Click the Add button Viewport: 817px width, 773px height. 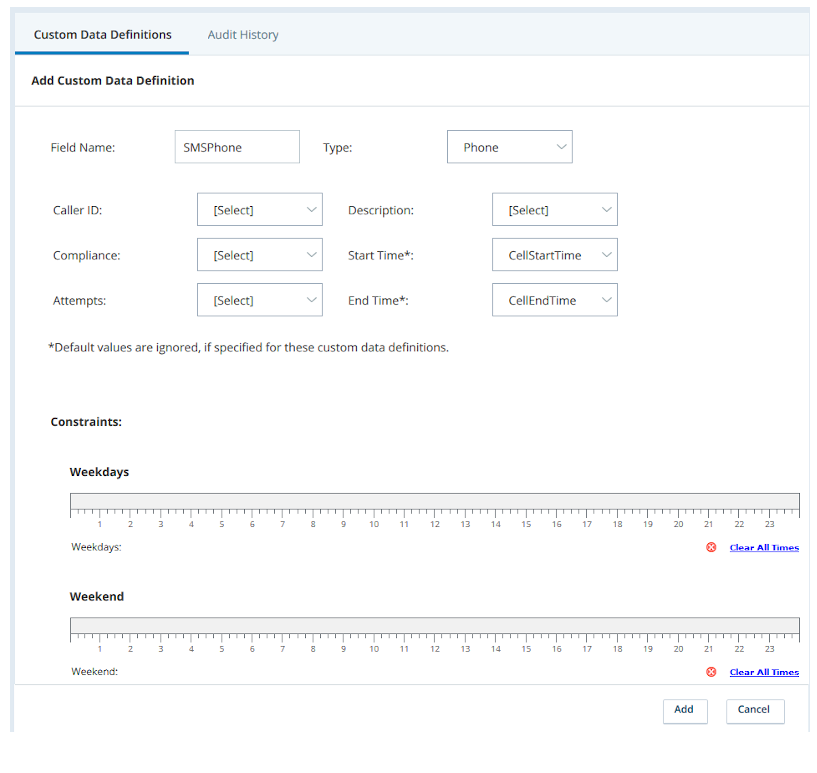coord(685,711)
